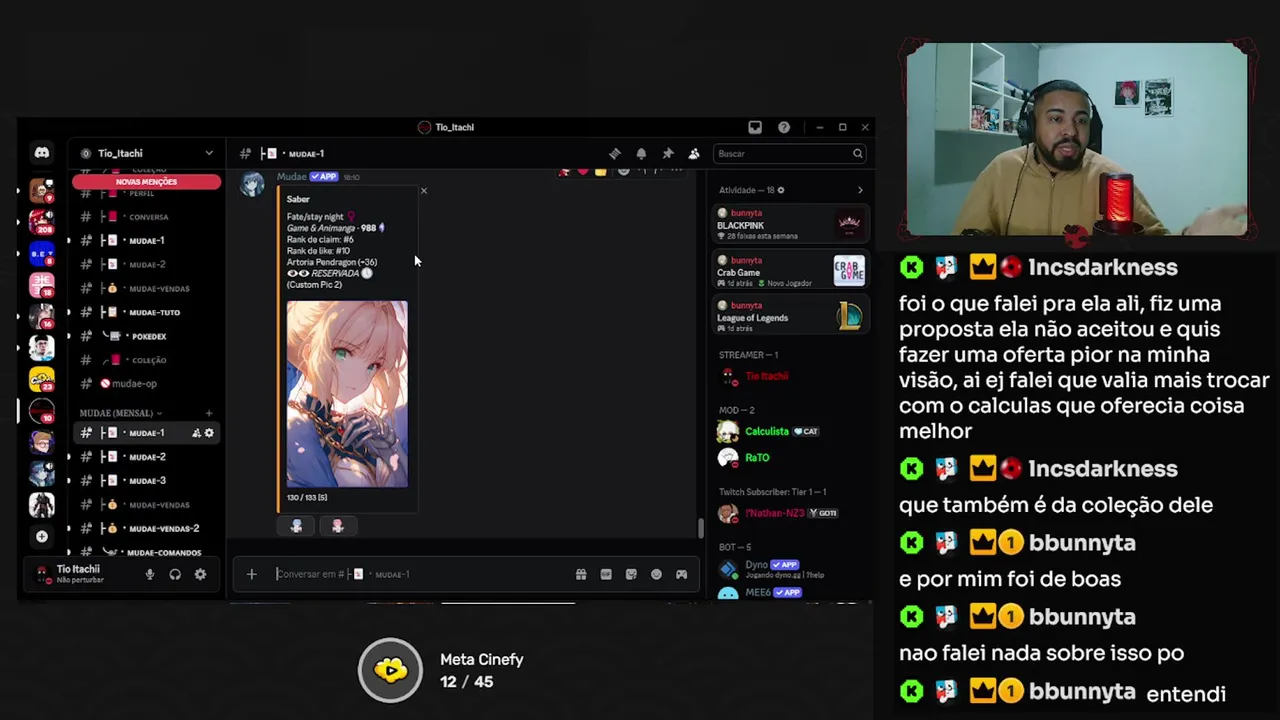
Task: Open yellow server icon with 23 badge
Action: [41, 379]
